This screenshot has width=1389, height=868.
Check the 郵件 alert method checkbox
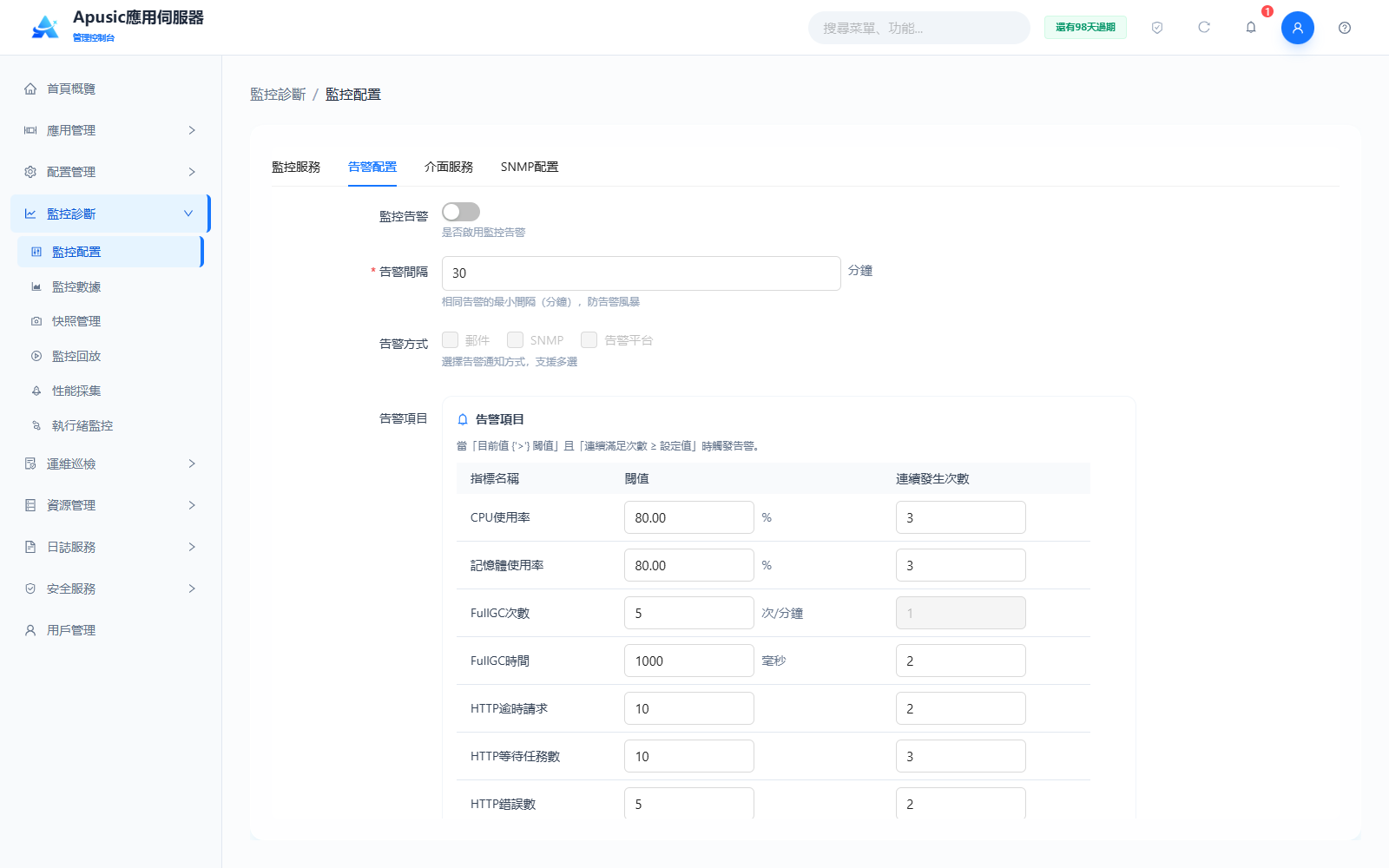pyautogui.click(x=450, y=339)
